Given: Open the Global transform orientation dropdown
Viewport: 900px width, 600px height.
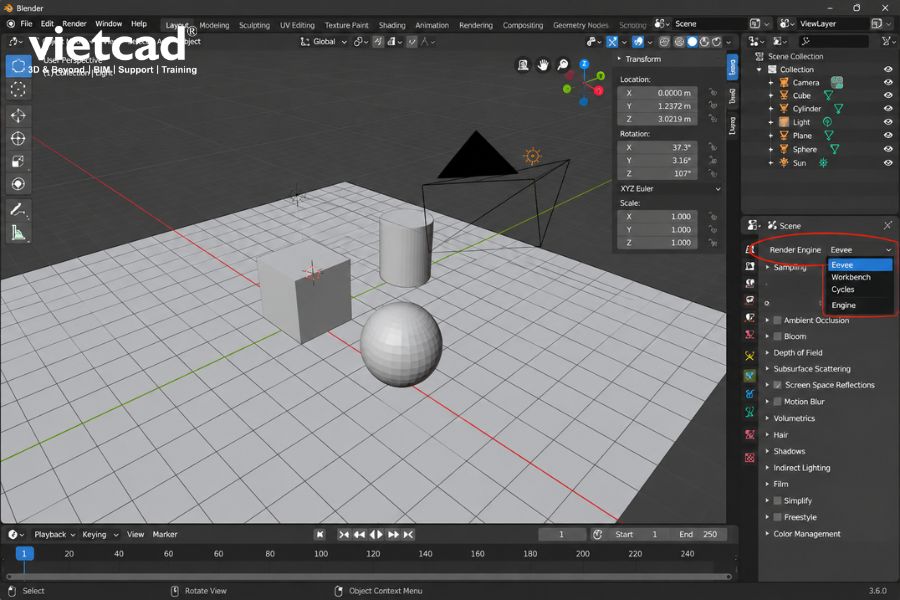Looking at the screenshot, I should (x=324, y=42).
